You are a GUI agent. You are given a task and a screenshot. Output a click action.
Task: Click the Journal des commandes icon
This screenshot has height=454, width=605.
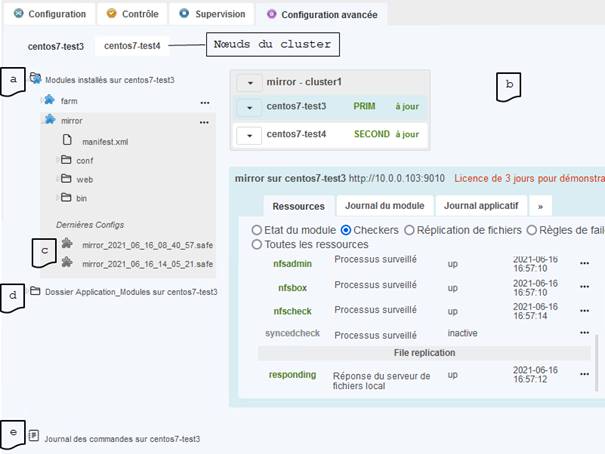(34, 436)
